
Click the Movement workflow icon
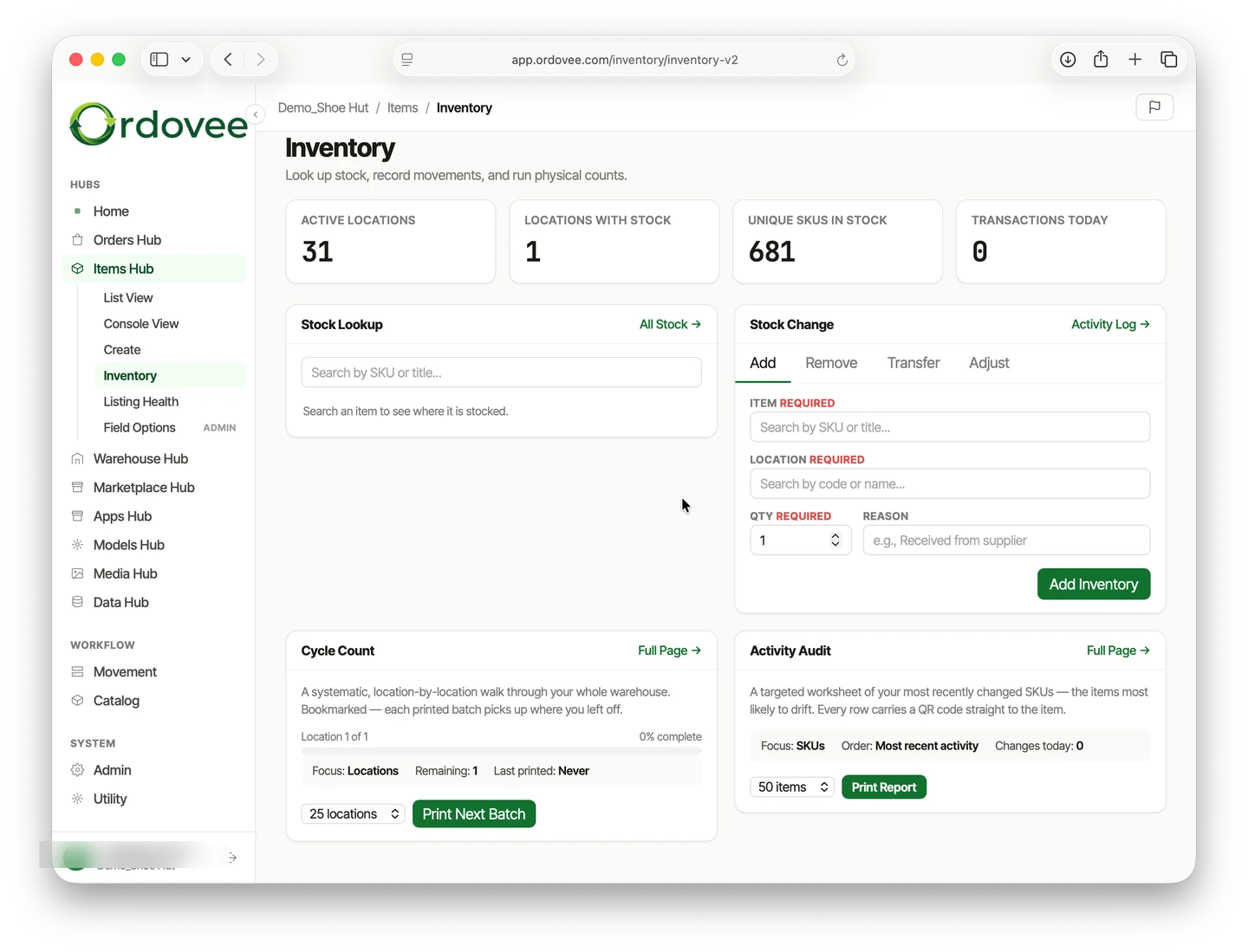(x=77, y=672)
